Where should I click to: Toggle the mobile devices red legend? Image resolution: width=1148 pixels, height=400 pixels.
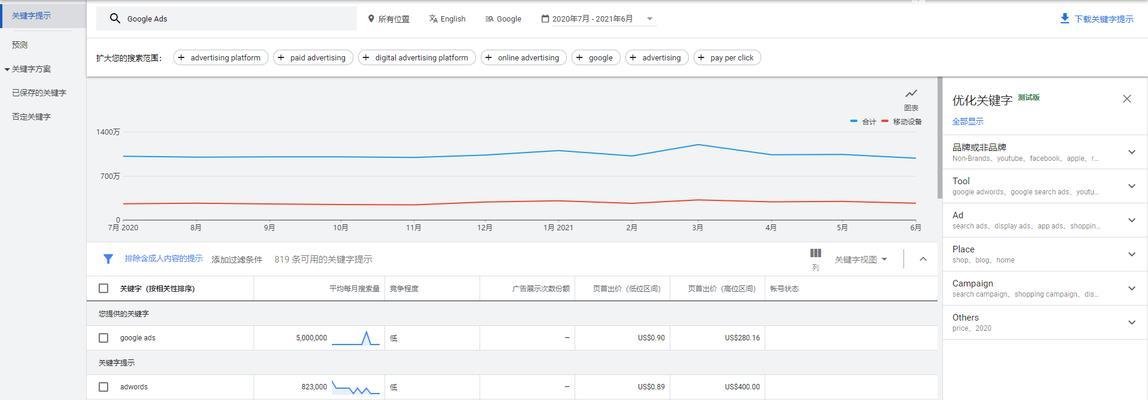pos(901,122)
